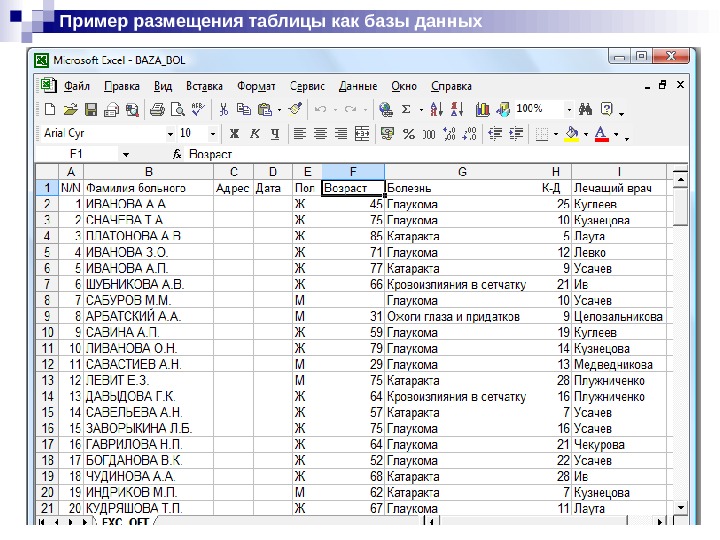Open the 100% zoom dropdown

[569, 109]
